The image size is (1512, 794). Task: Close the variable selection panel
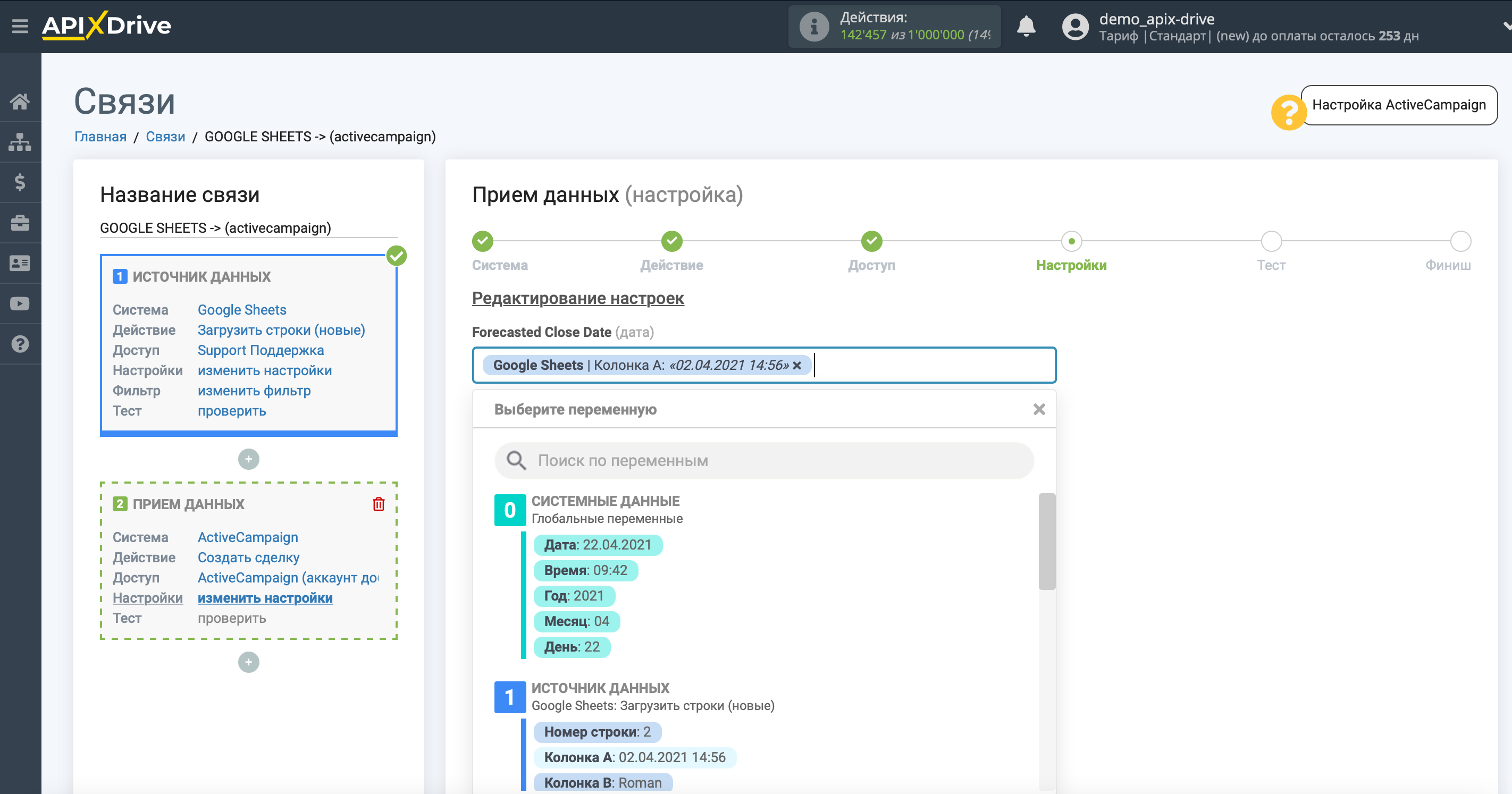pos(1039,410)
